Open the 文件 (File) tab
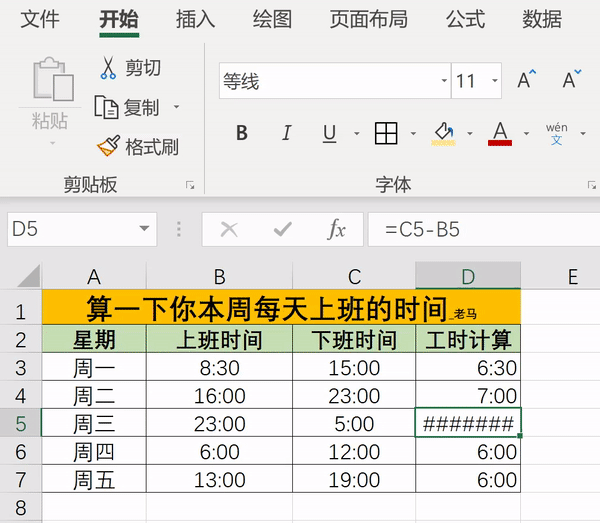The width and height of the screenshot is (600, 523). (x=40, y=19)
